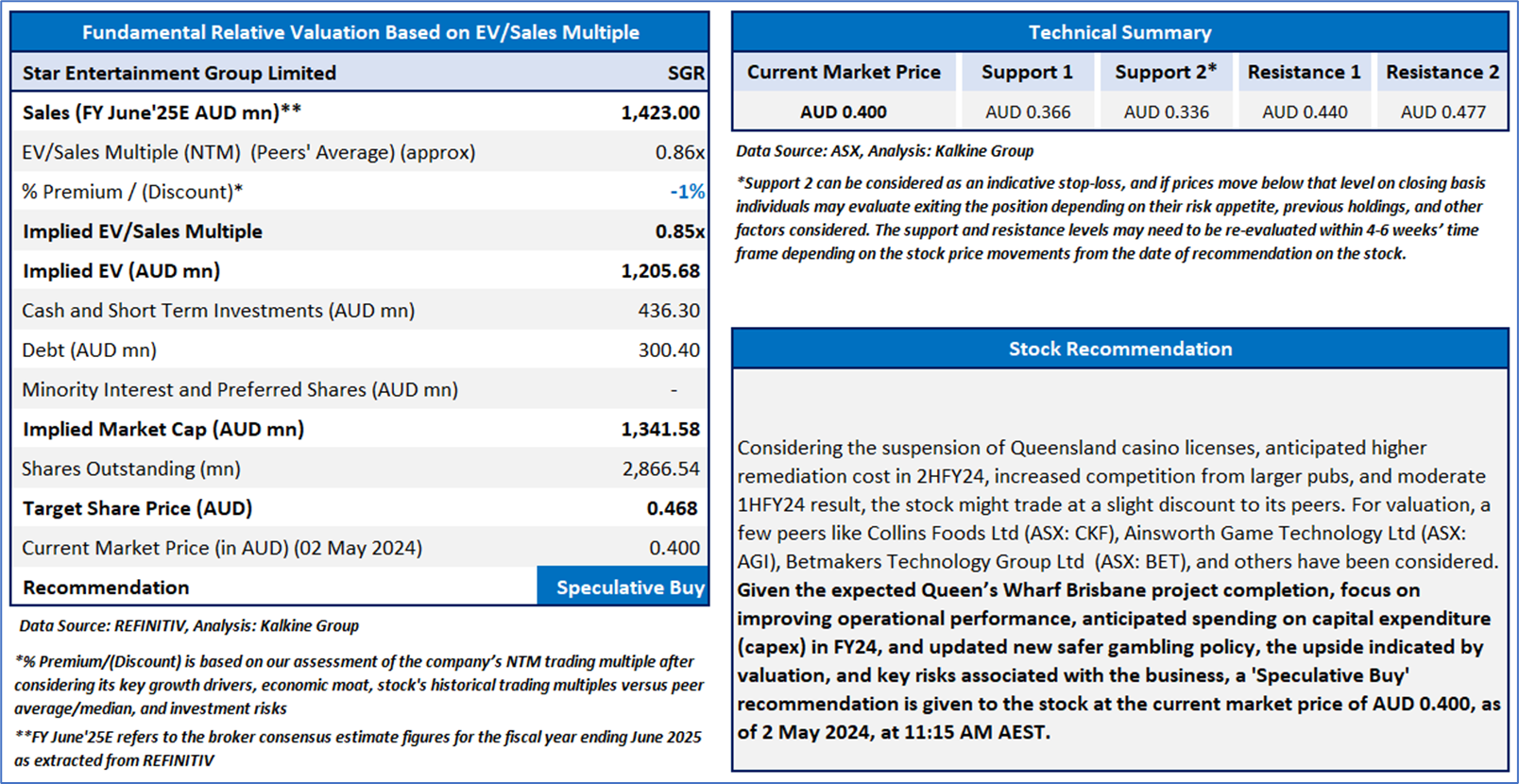Viewport: 1519px width, 784px height.
Task: Click 'Debt (AUD mn)' label
Action: tap(90, 350)
